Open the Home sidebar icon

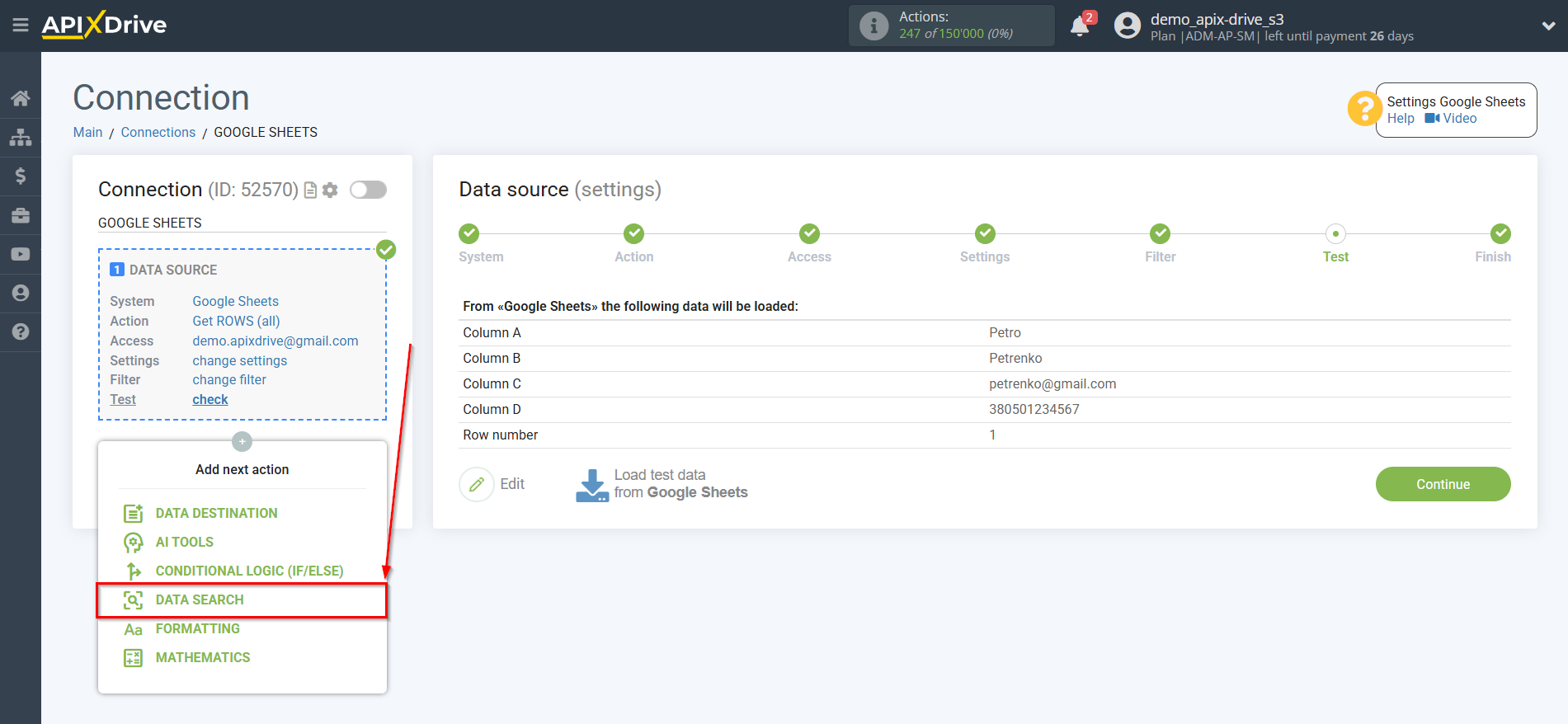(21, 98)
